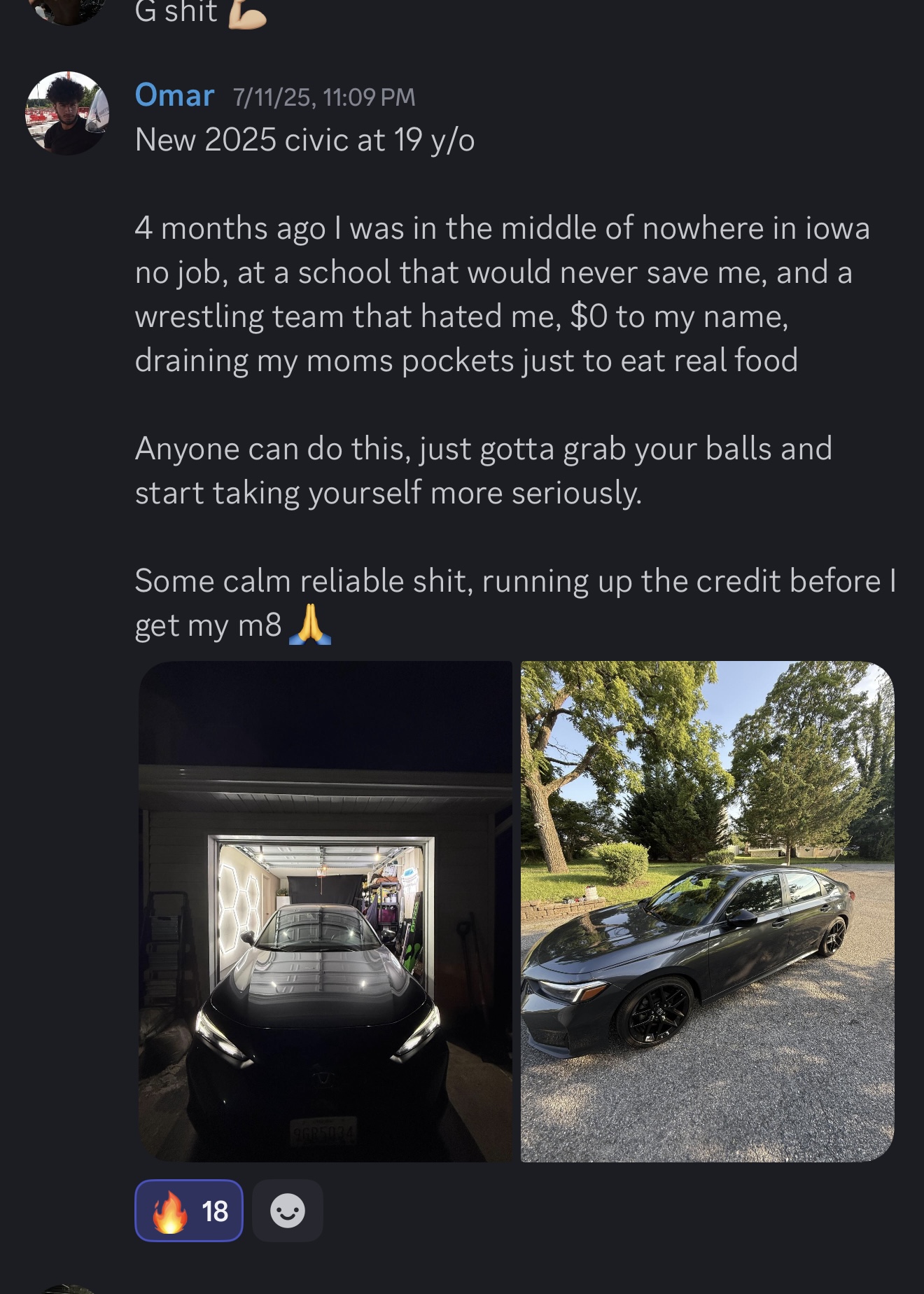Open the daytime driveway Civic photo
The width and height of the screenshot is (924, 1294).
[x=708, y=912]
